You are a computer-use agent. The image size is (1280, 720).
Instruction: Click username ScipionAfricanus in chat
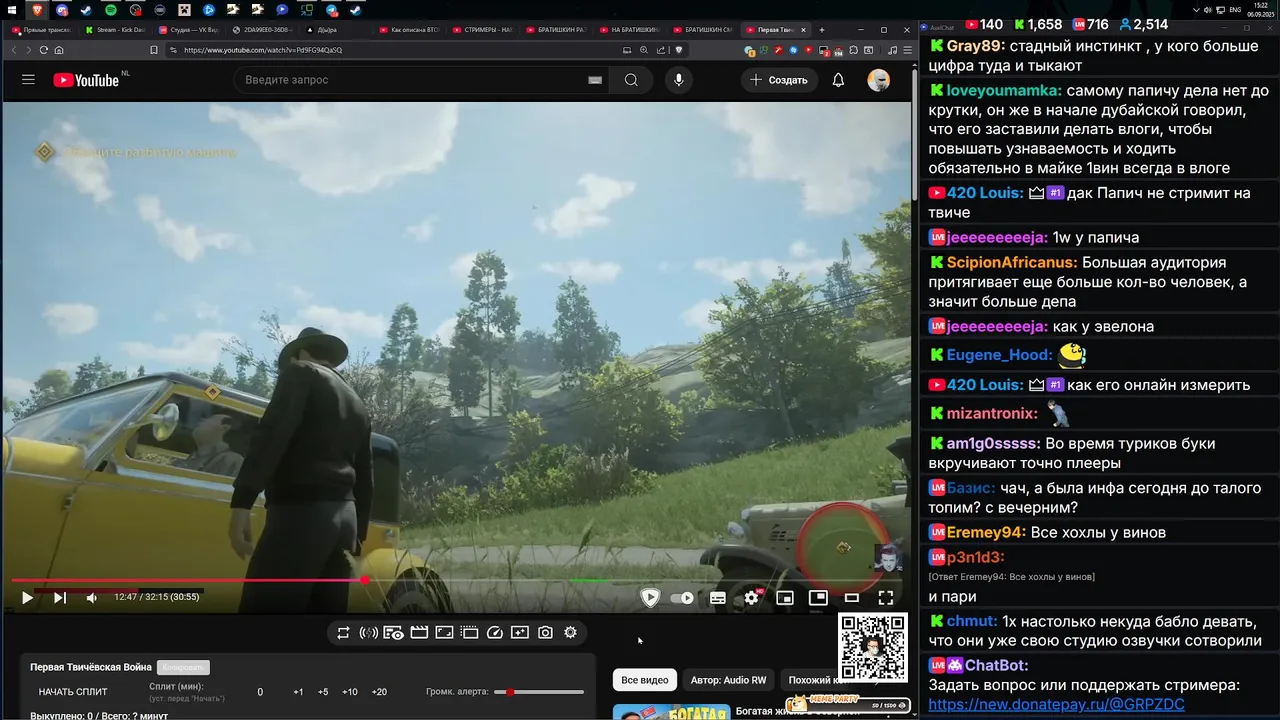click(1012, 263)
